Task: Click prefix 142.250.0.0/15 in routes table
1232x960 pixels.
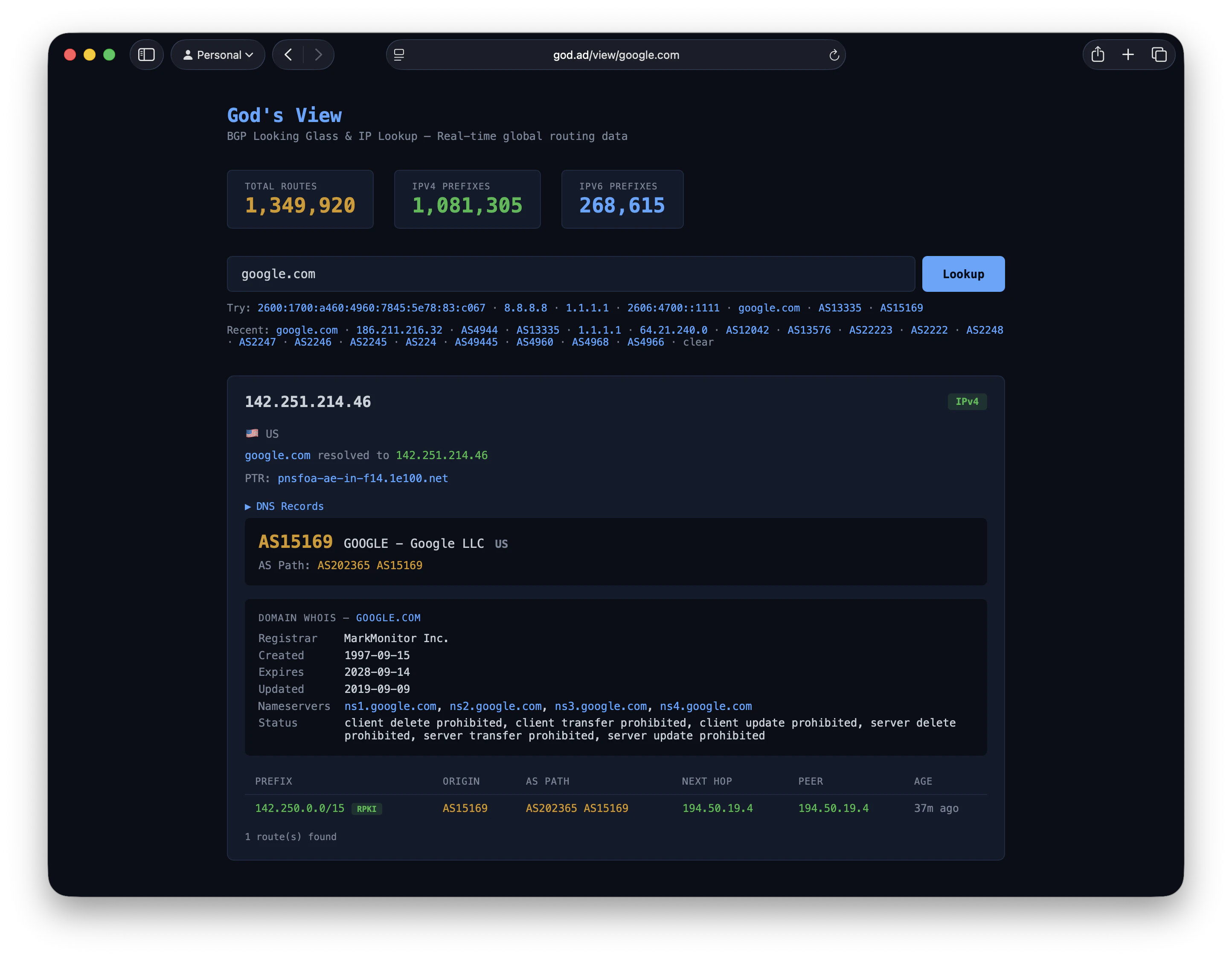Action: click(299, 808)
